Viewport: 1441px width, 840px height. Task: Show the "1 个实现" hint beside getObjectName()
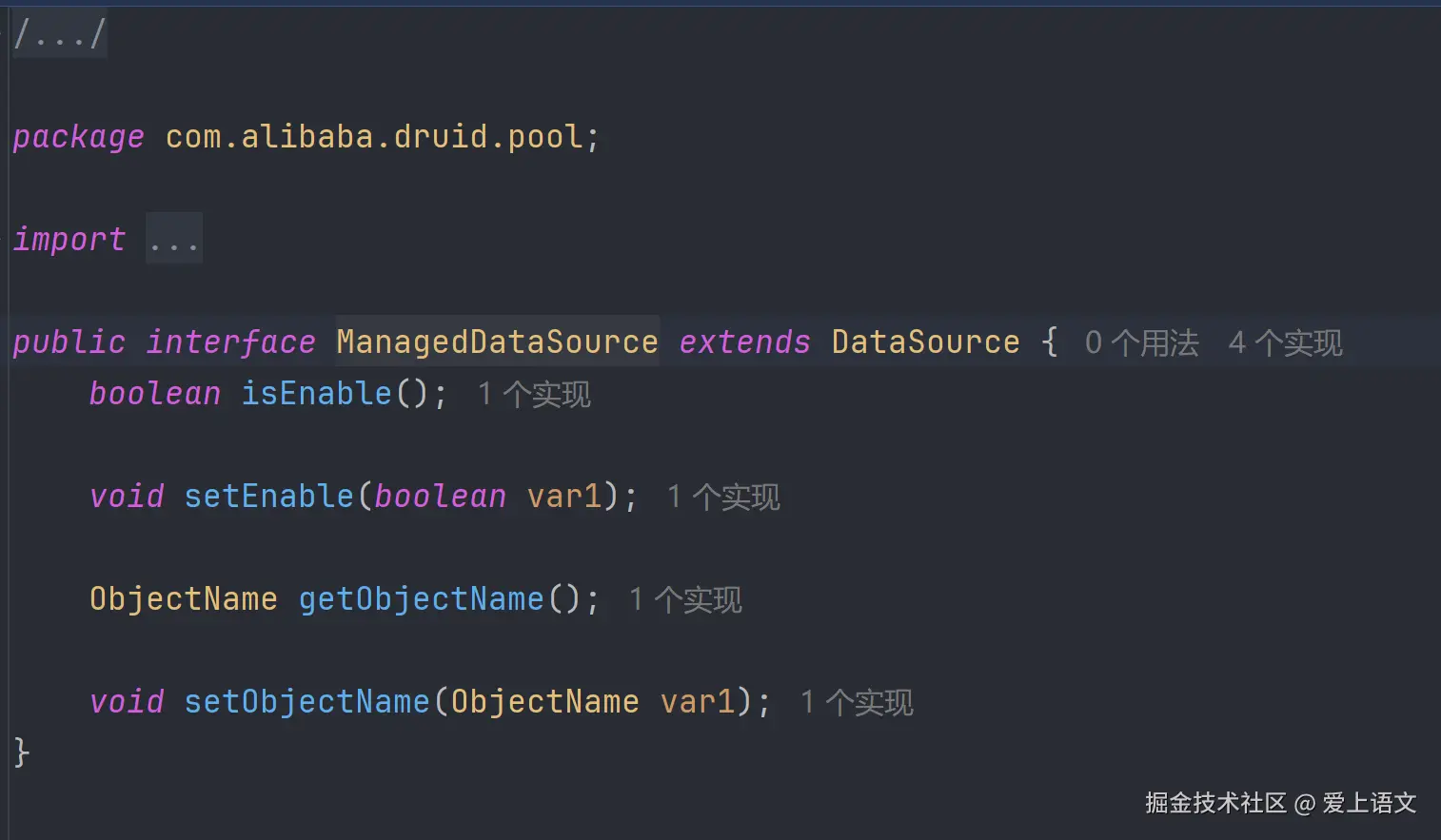pos(685,599)
